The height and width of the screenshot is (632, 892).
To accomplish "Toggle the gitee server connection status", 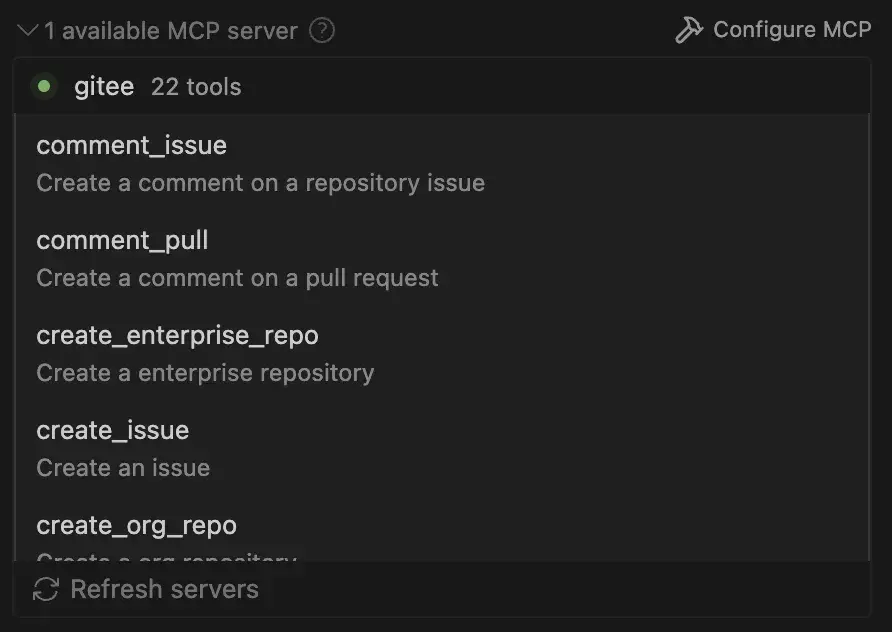I will coord(43,87).
